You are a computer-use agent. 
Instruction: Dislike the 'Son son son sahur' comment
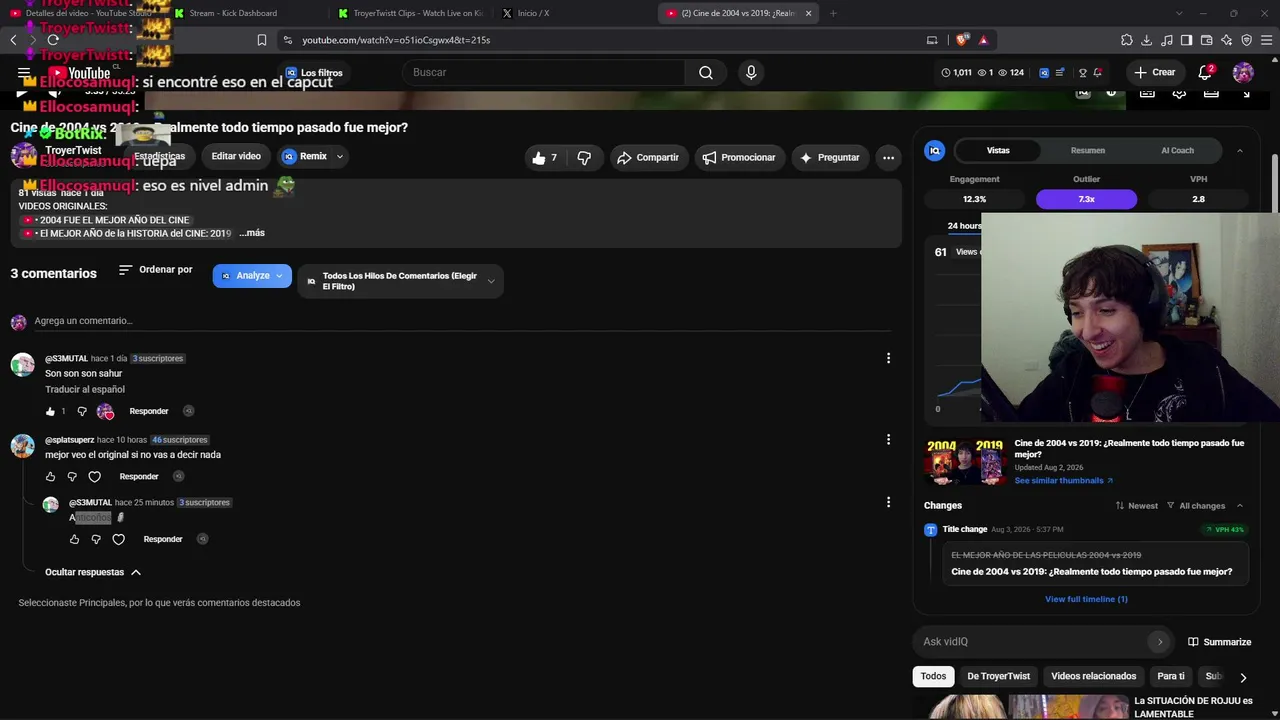[82, 411]
